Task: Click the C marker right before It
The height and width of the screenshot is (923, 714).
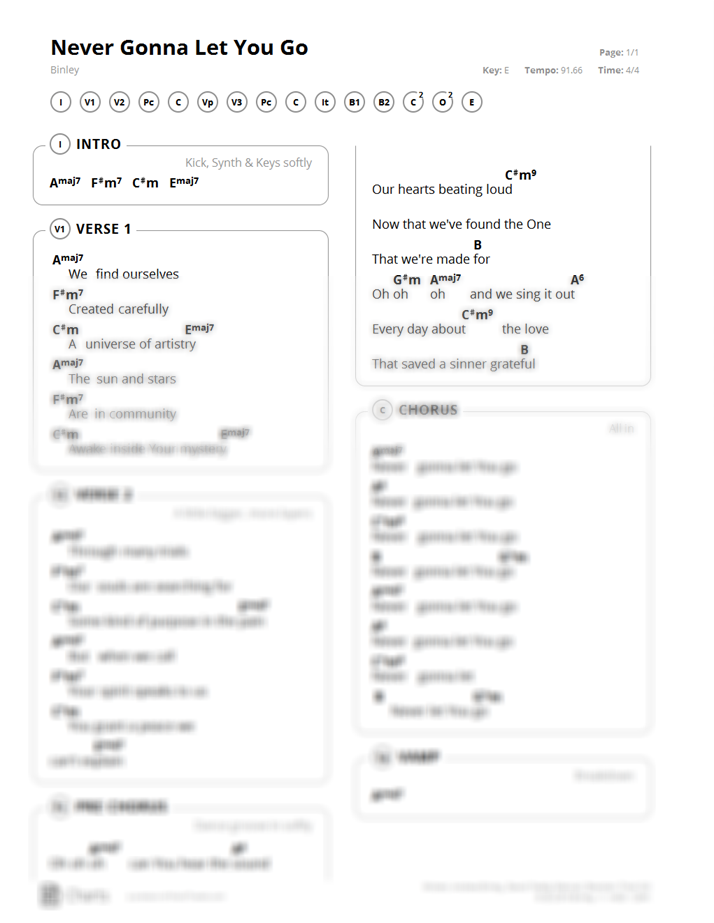Action: 295,102
